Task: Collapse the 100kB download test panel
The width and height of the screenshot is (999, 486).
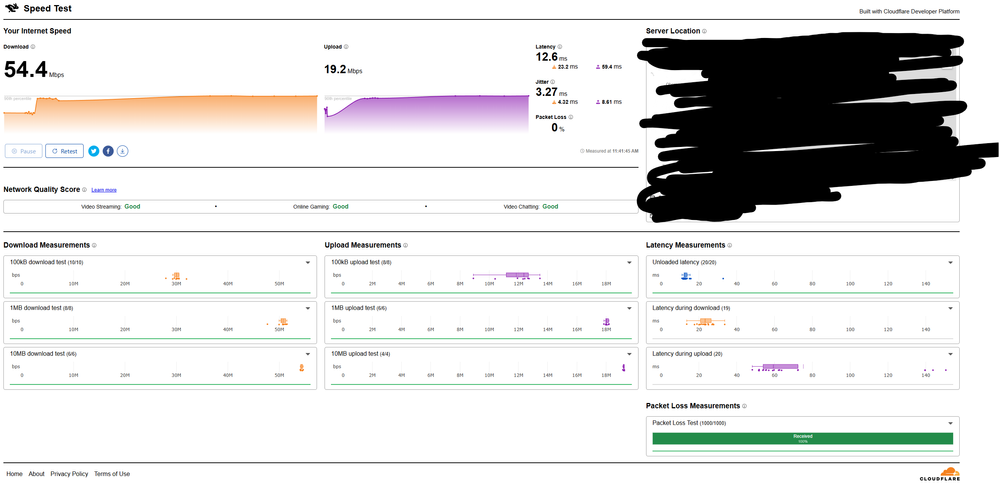Action: [x=308, y=263]
